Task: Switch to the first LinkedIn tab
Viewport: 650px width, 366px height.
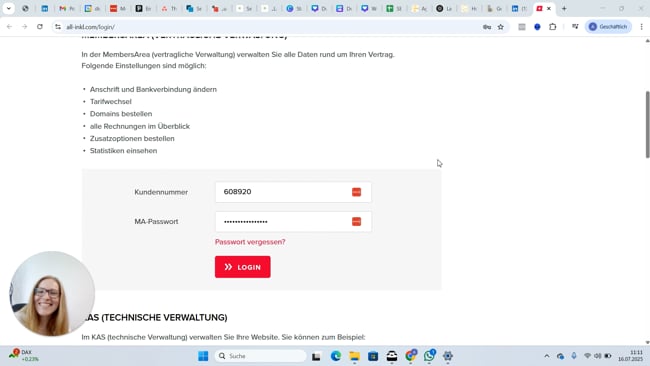Action: click(x=44, y=8)
